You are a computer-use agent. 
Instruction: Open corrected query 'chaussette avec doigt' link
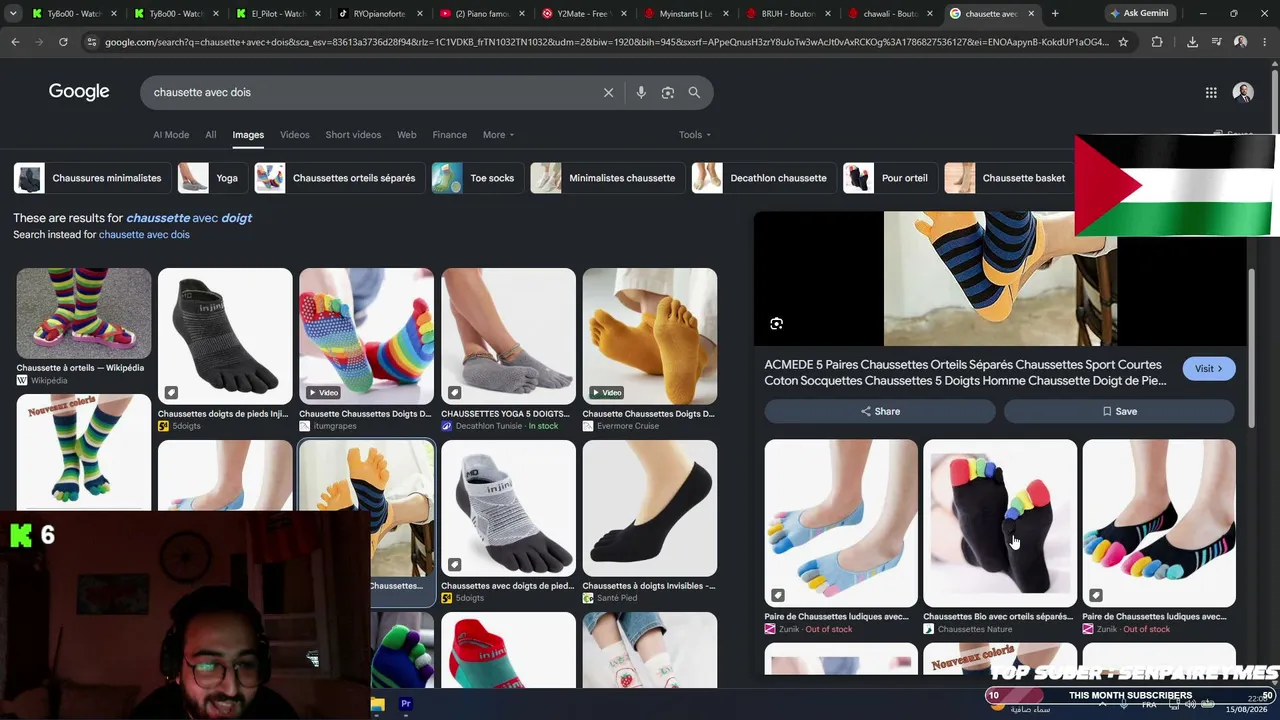click(189, 218)
